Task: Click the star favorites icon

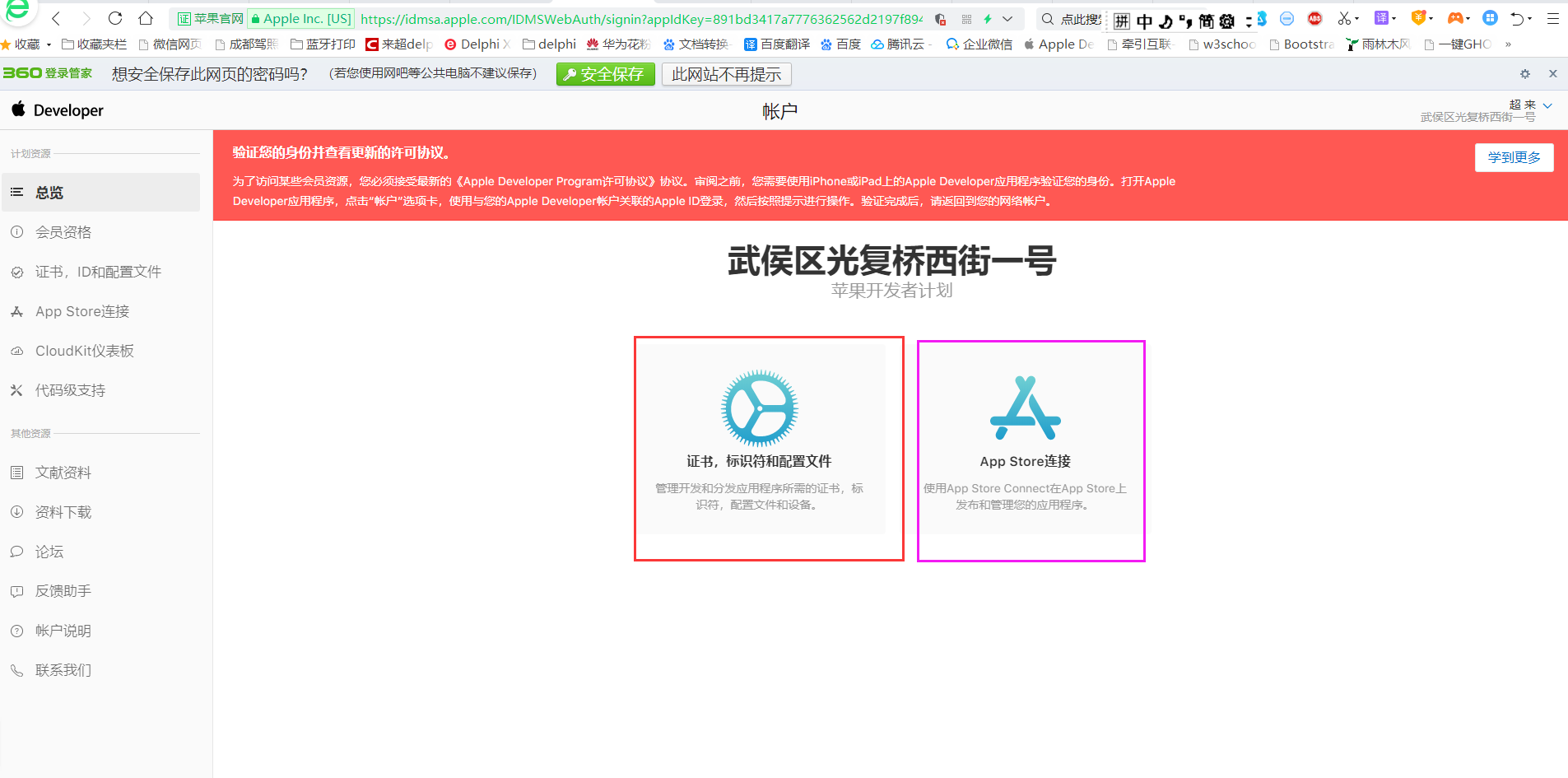Action: click(x=6, y=44)
